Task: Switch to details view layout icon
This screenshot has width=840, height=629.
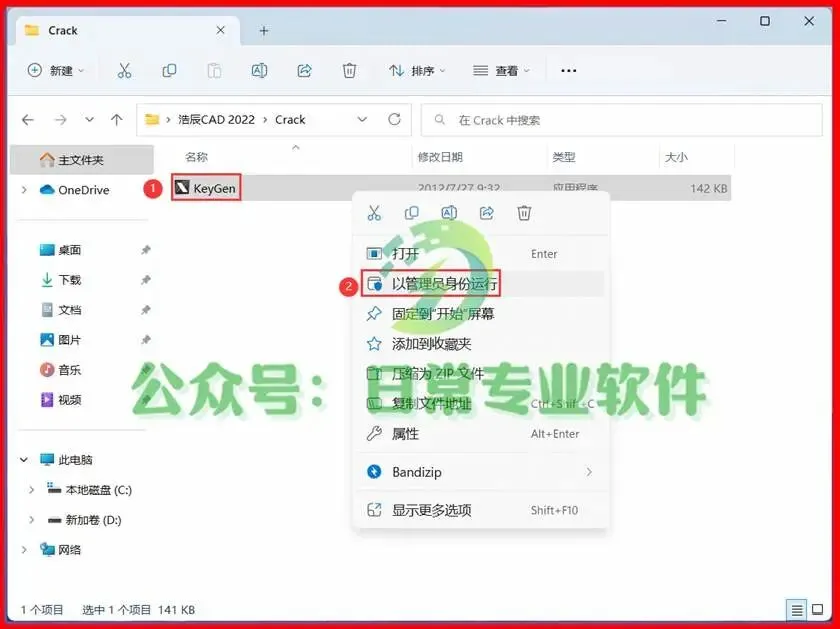Action: click(x=797, y=609)
